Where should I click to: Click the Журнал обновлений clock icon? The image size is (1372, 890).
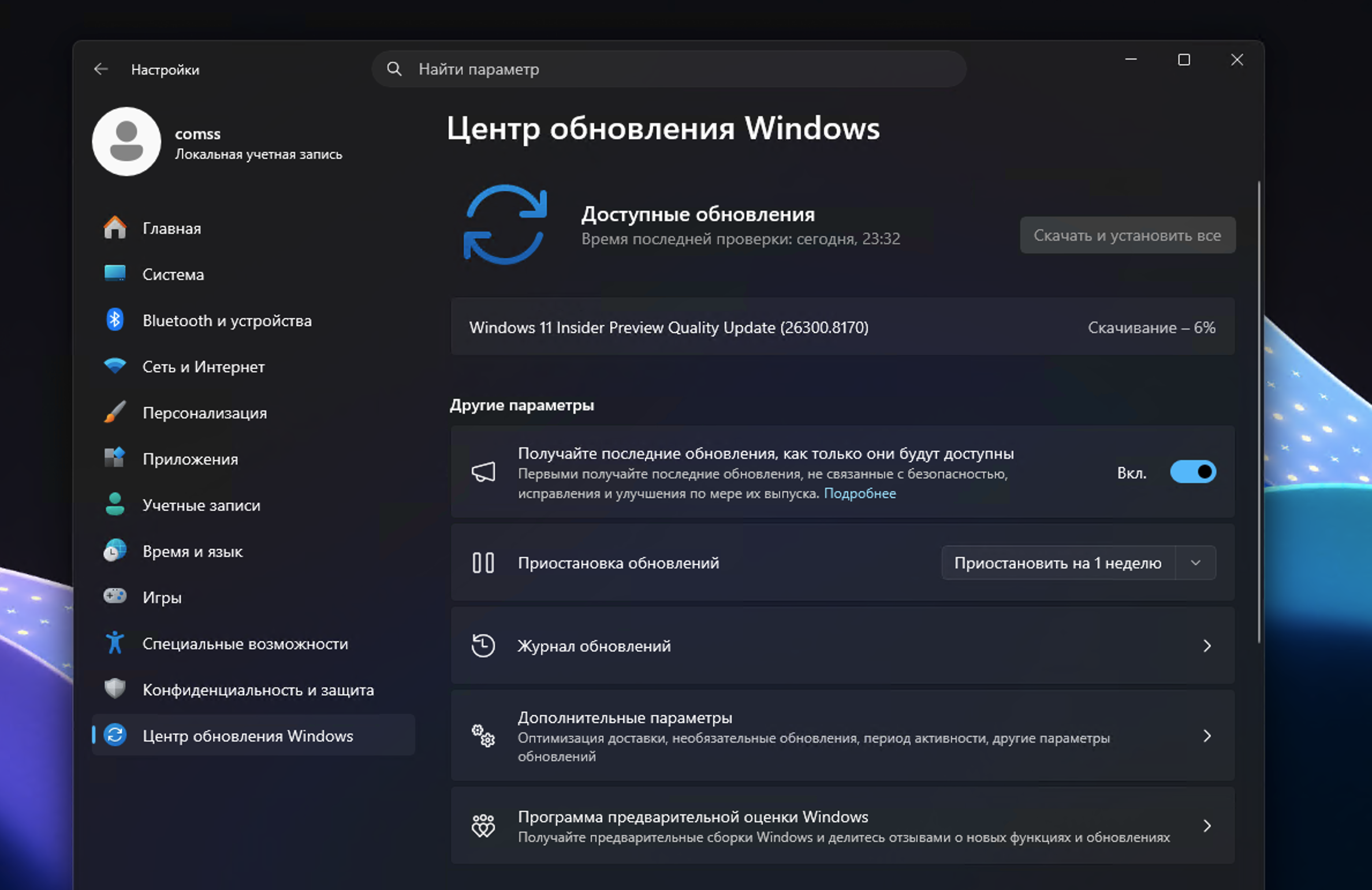484,645
